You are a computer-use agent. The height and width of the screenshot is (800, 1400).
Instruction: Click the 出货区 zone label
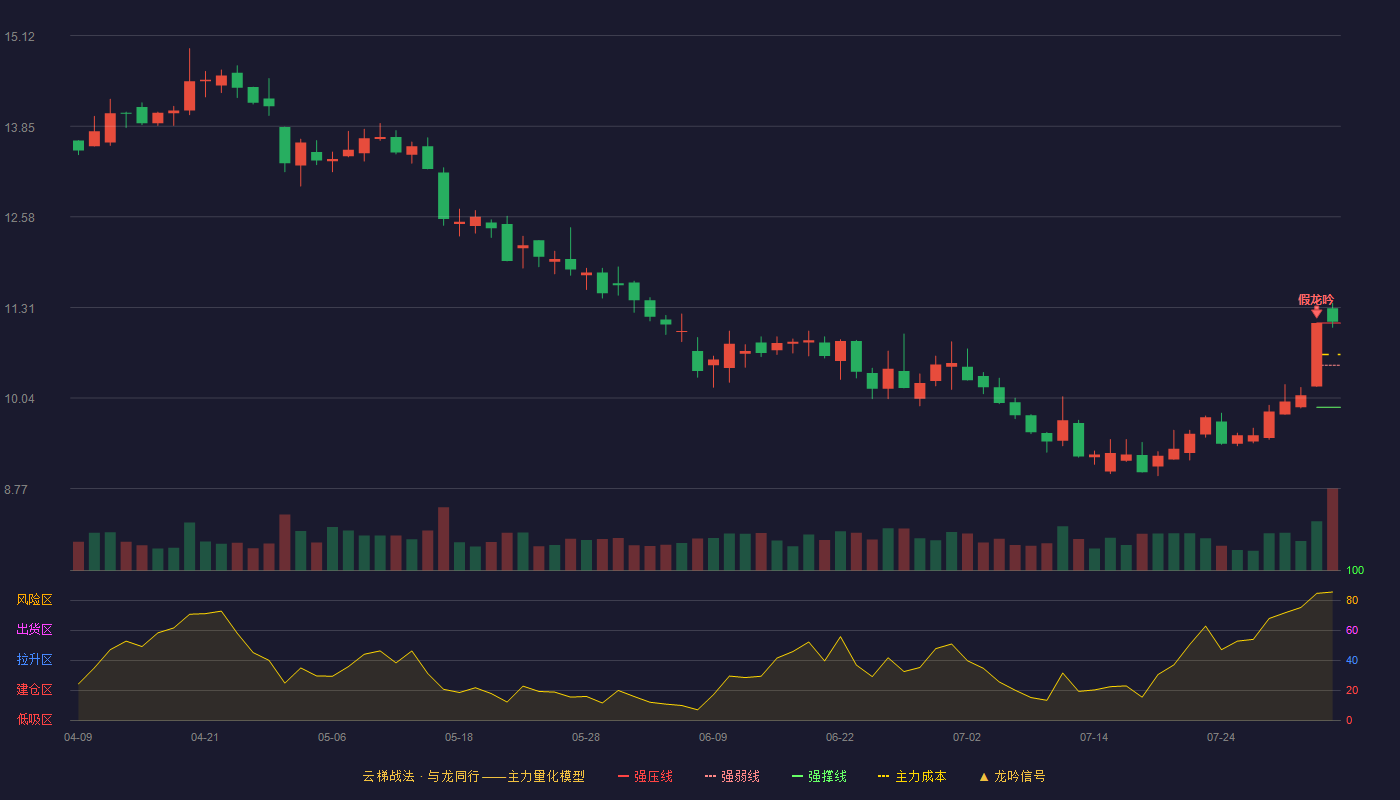click(x=35, y=630)
